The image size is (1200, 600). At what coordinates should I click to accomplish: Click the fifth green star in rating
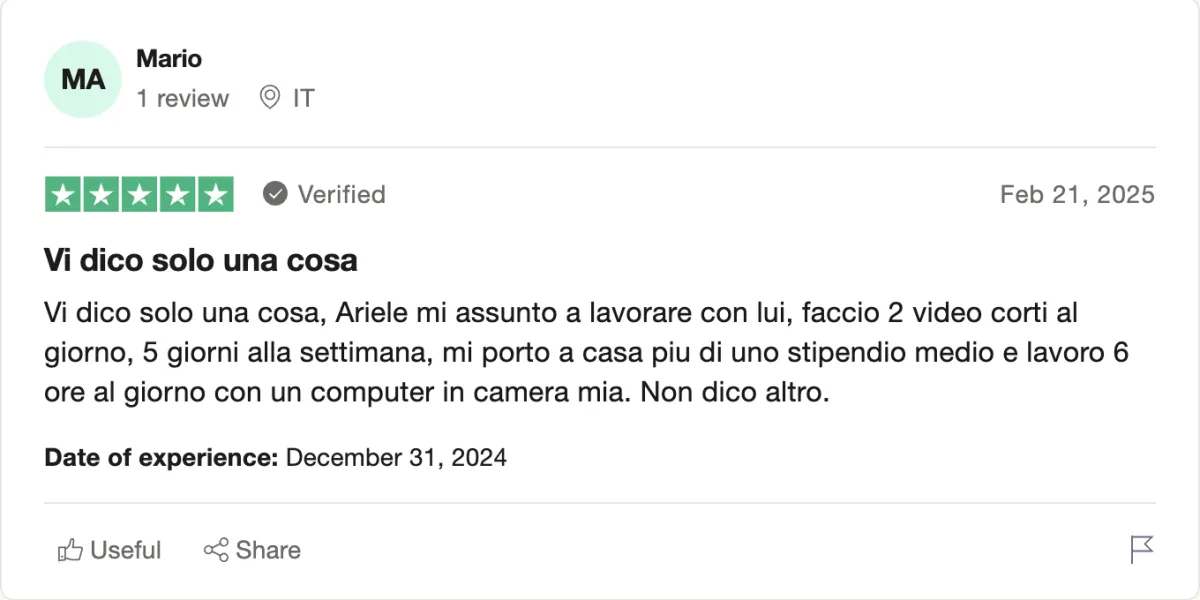coord(215,194)
